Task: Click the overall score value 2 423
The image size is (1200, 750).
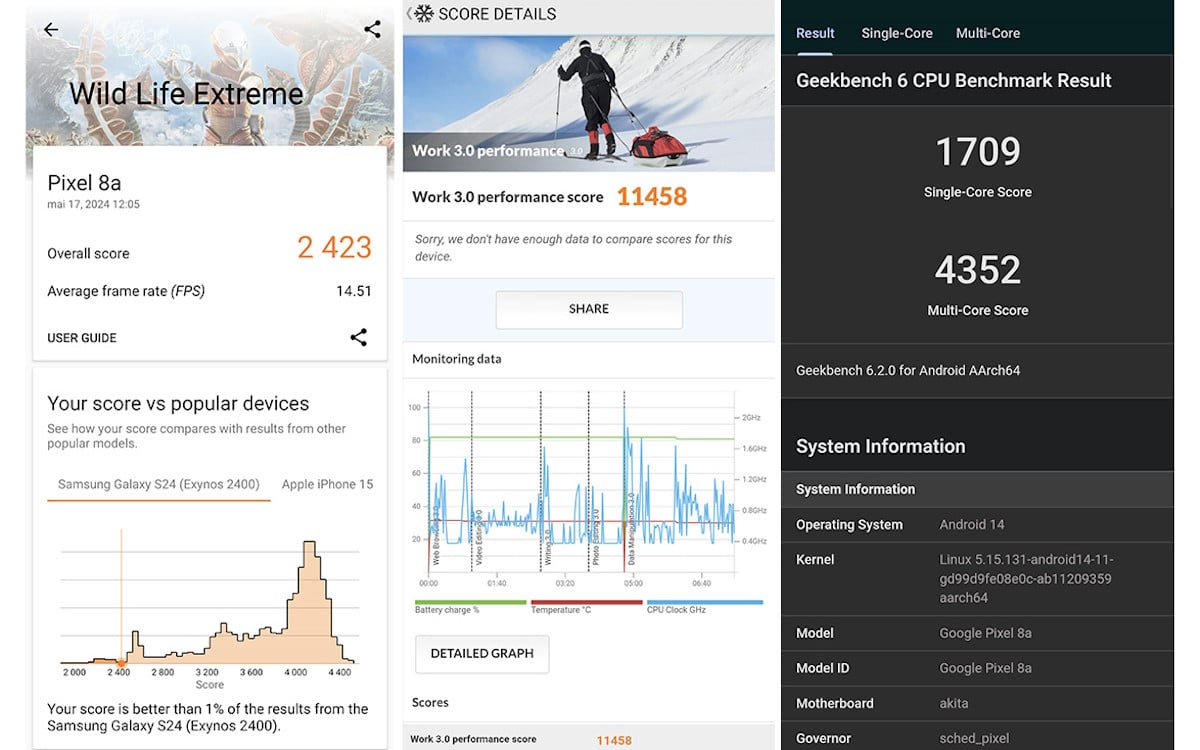Action: pyautogui.click(x=334, y=247)
